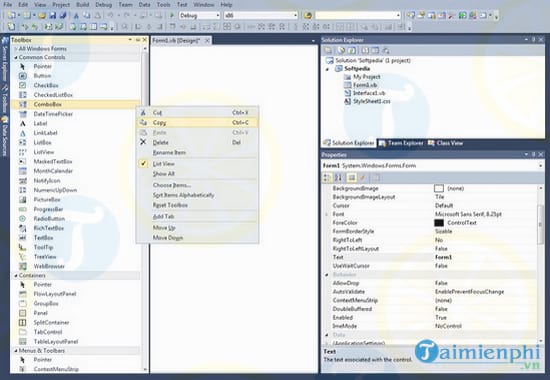Screen dimensions: 550x380
Task: Open the x86 platform dropdown
Action: pos(295,15)
